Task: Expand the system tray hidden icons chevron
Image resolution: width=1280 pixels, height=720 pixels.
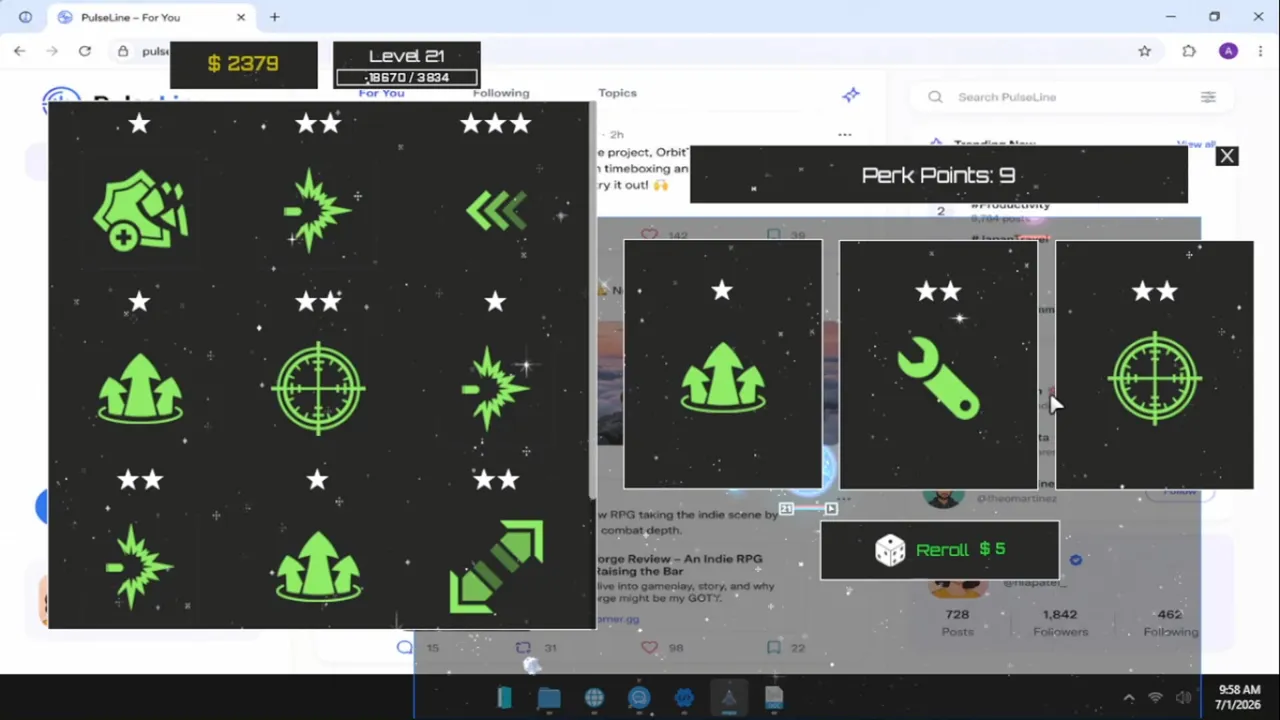Action: coord(1129,698)
